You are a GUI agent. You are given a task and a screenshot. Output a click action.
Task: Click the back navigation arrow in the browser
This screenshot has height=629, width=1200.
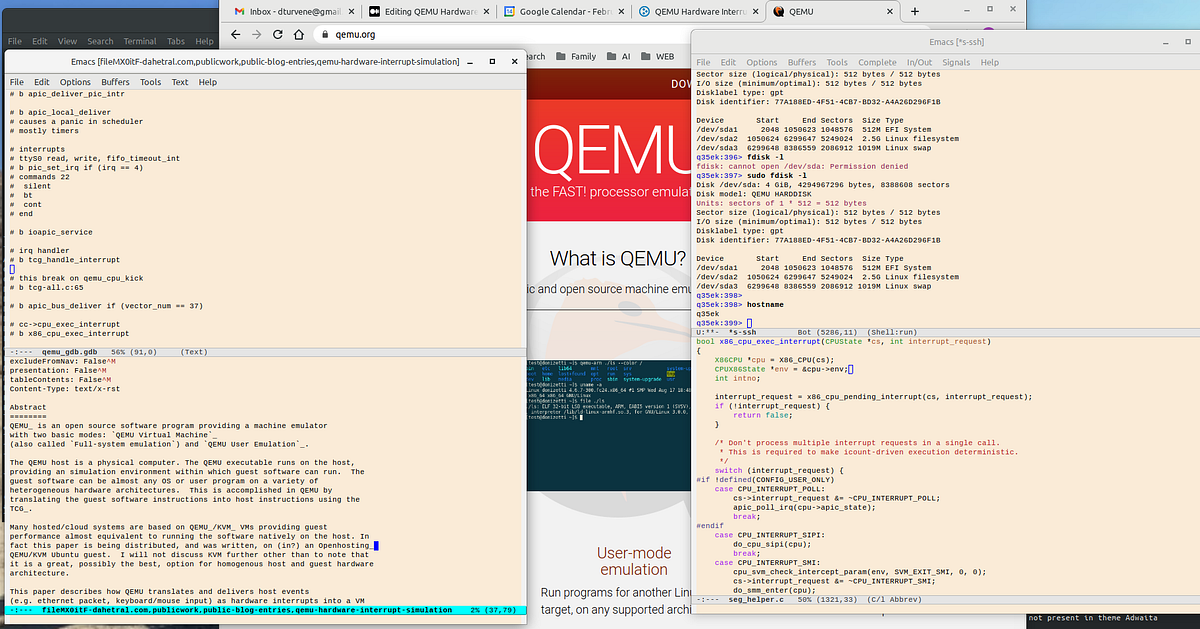pos(235,33)
